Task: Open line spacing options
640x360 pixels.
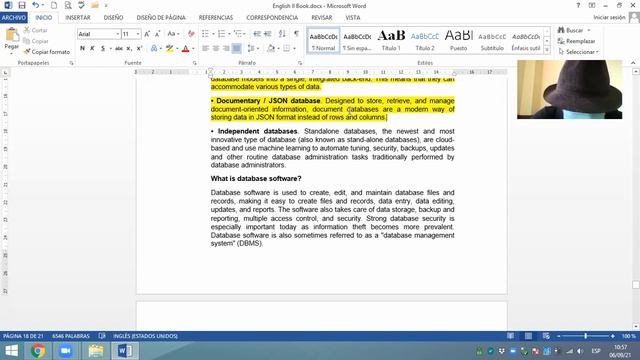Action: tap(252, 49)
